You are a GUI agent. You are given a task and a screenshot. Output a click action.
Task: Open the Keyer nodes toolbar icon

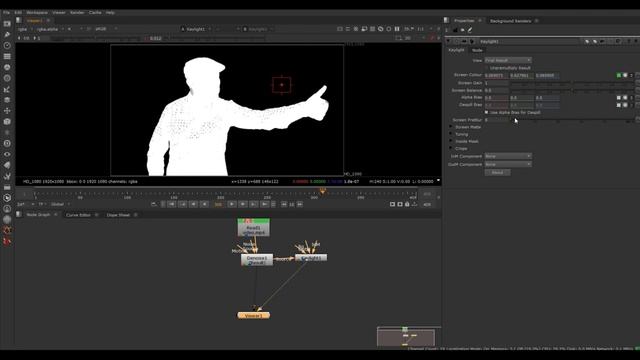(x=7, y=89)
